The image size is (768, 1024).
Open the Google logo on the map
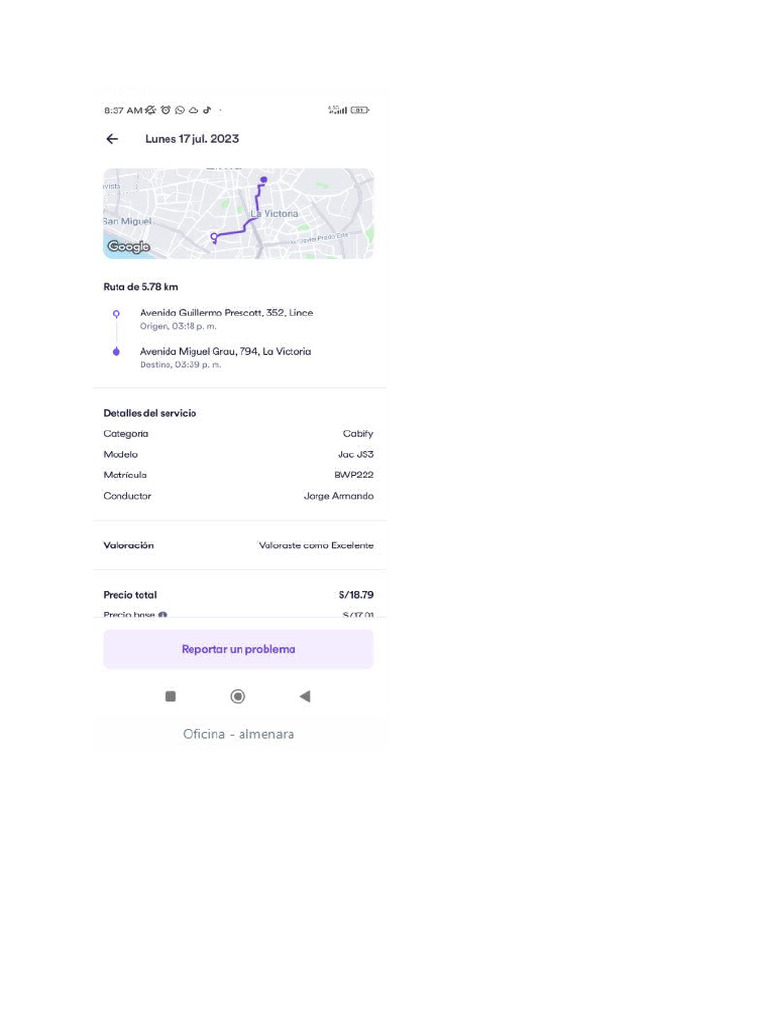pyautogui.click(x=129, y=246)
